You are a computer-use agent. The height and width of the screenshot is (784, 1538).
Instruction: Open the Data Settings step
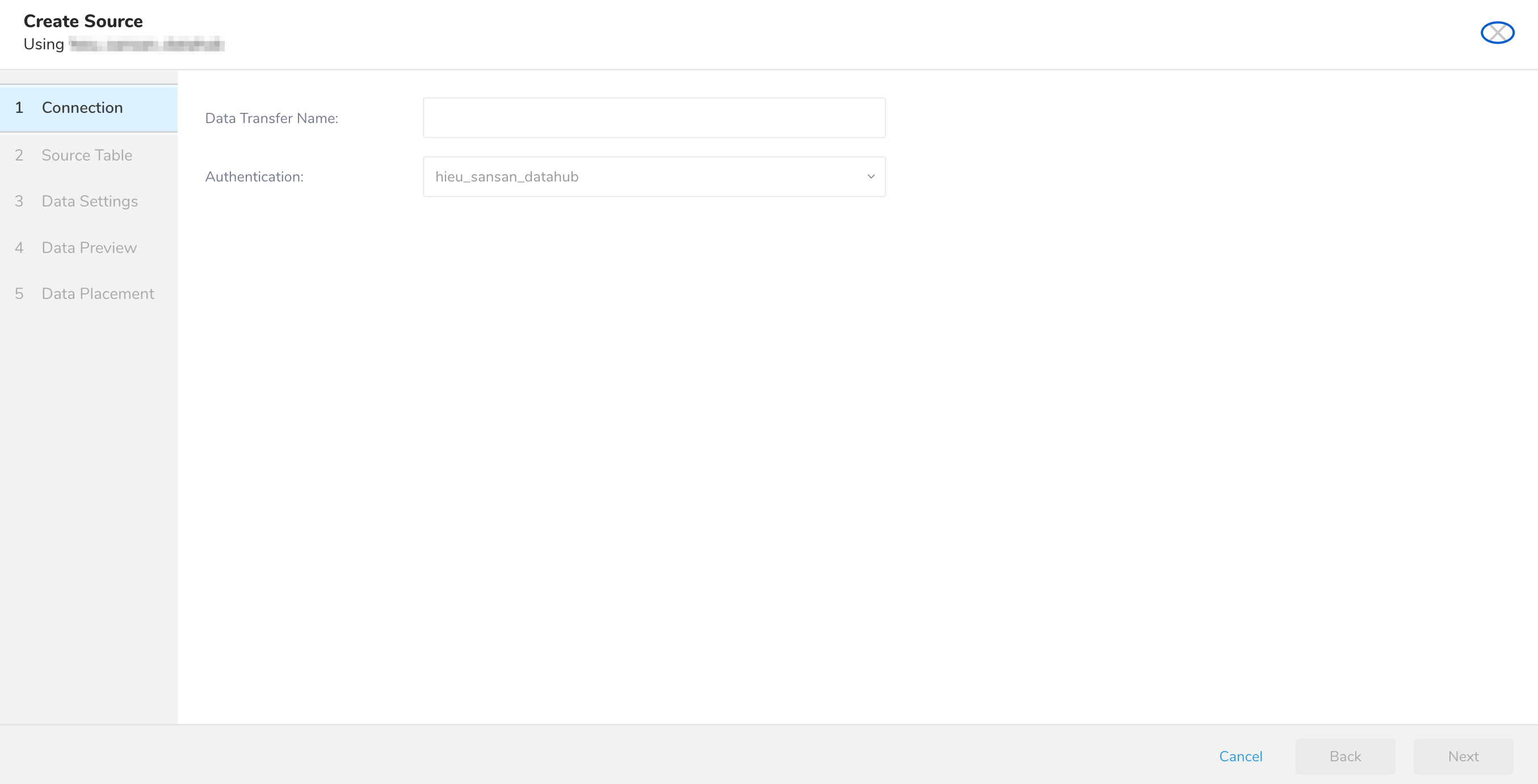point(90,201)
